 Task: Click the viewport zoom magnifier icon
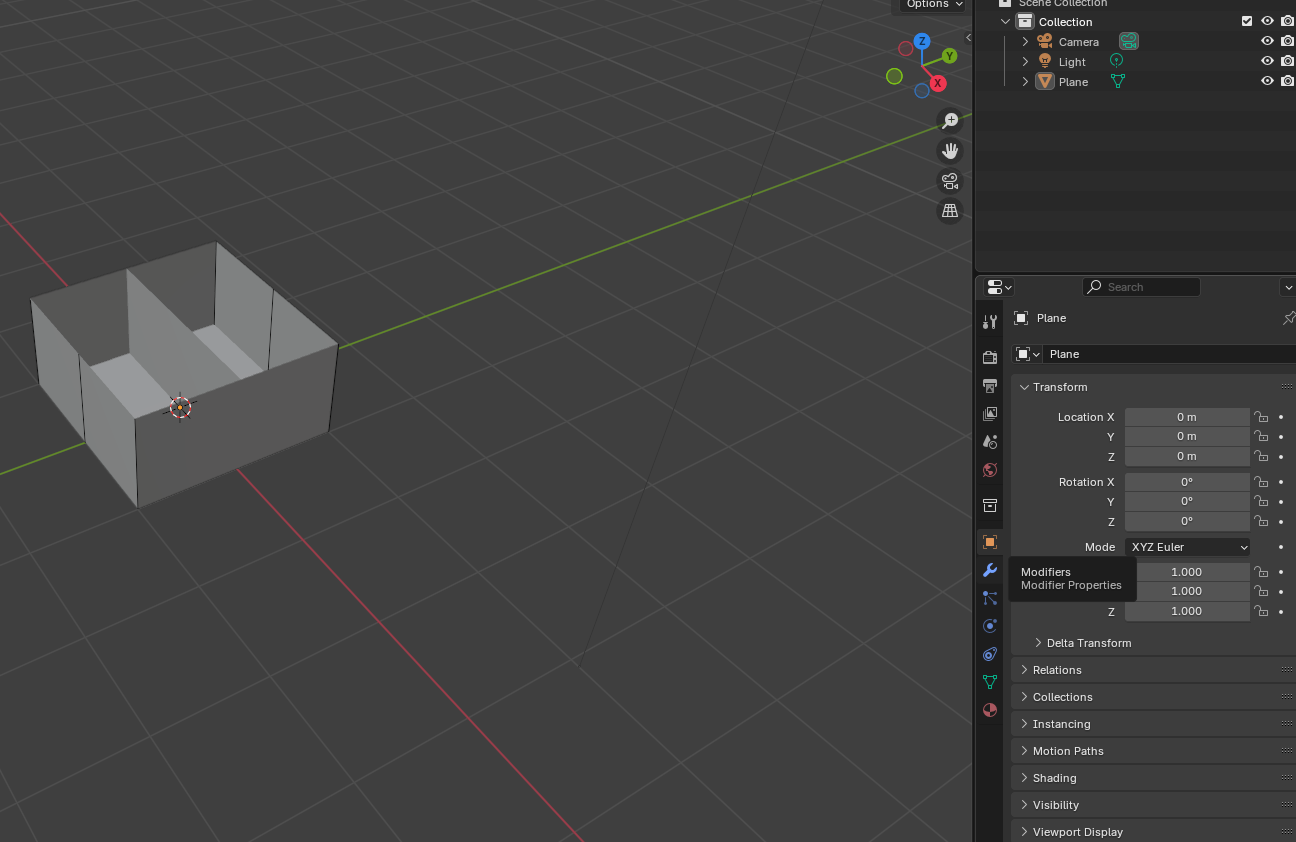pyautogui.click(x=950, y=121)
